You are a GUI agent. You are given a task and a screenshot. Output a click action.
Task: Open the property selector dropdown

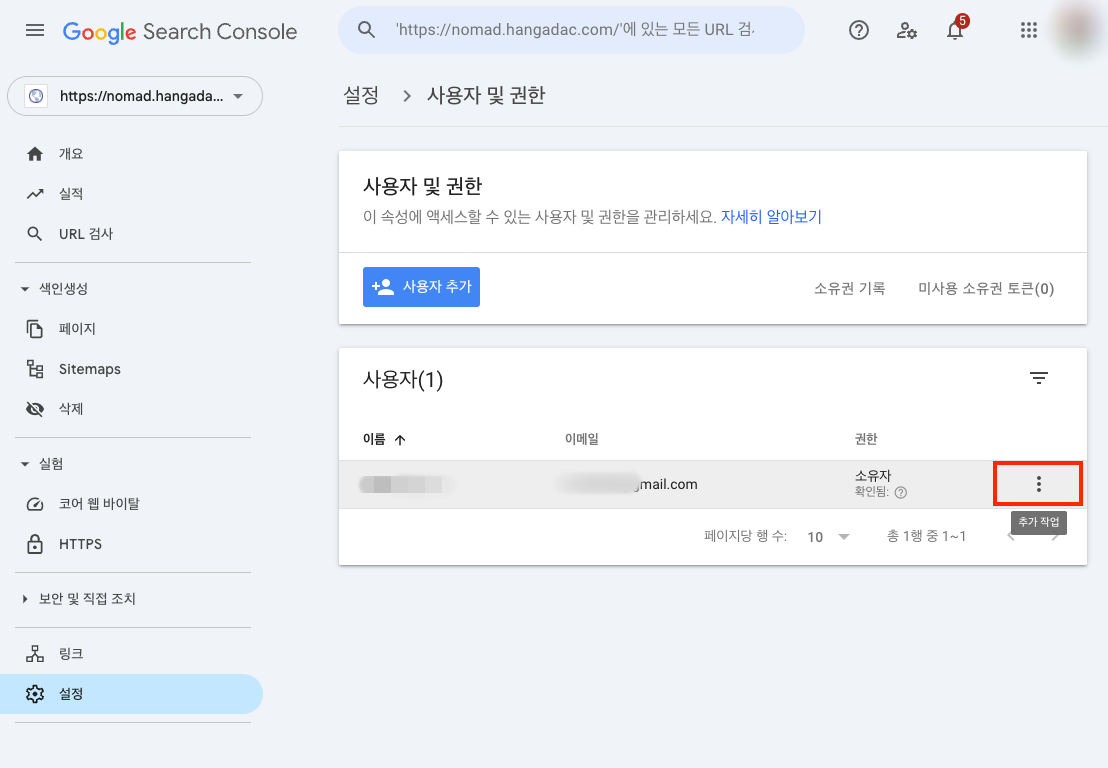click(x=135, y=96)
